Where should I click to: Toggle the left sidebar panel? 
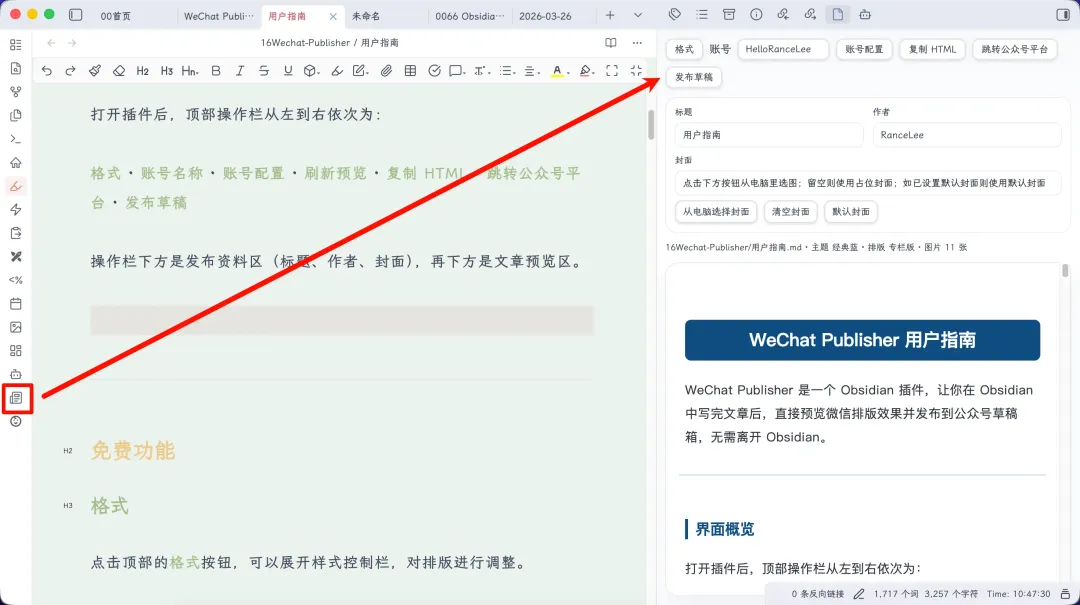click(76, 14)
